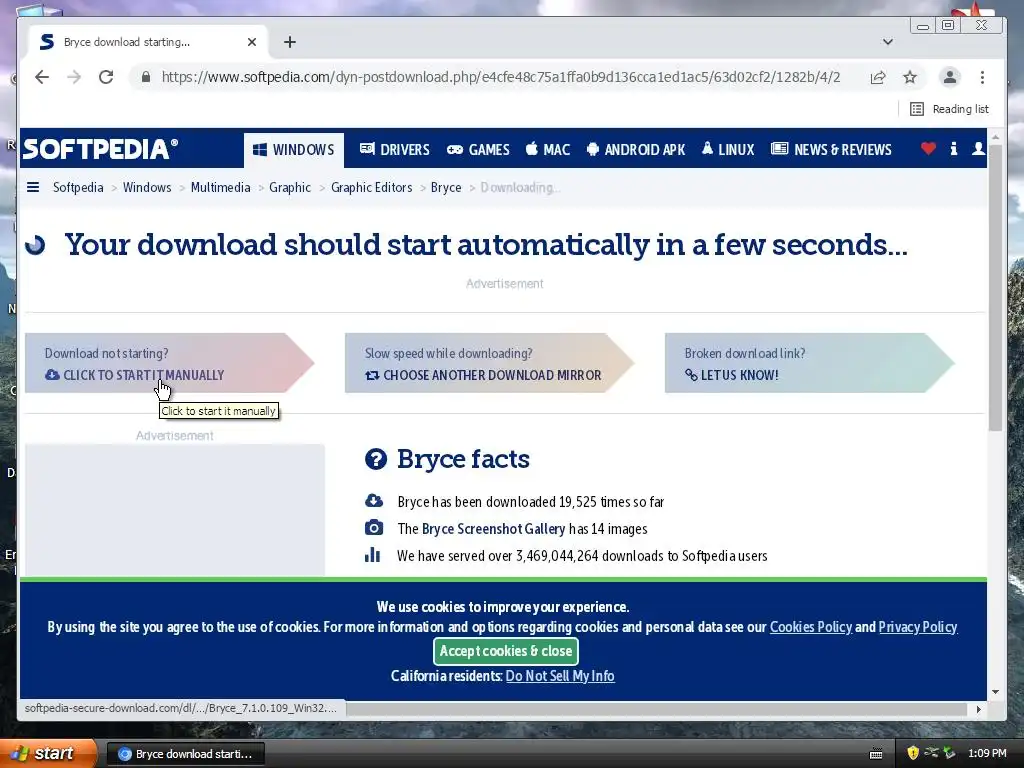1024x768 pixels.
Task: Click the bar chart statistics icon
Action: point(372,555)
